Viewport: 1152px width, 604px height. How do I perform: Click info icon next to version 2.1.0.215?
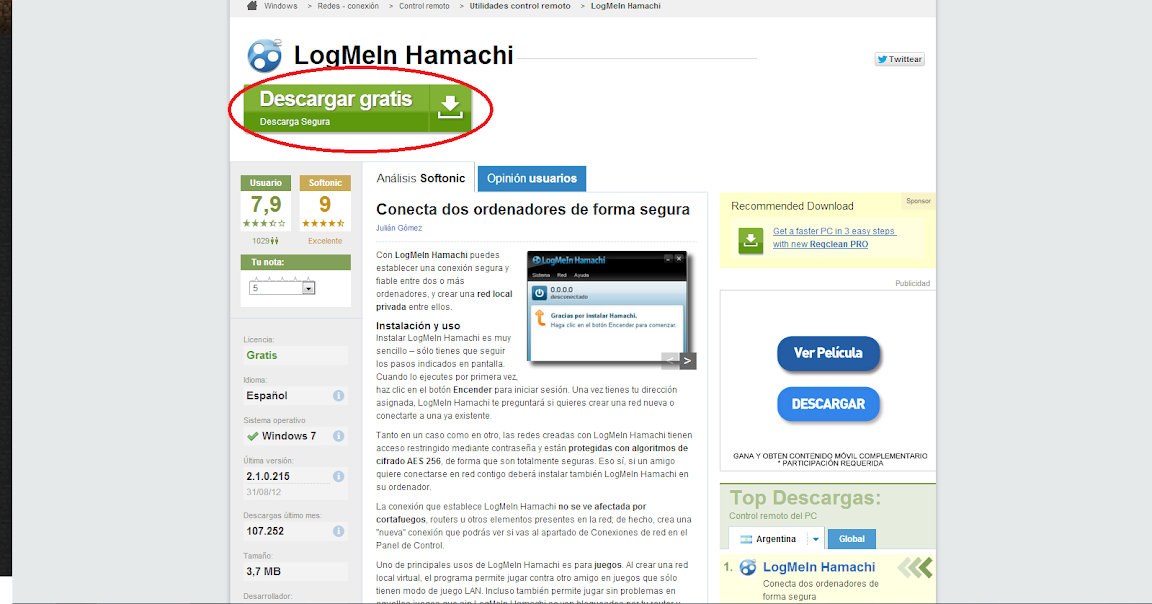click(x=339, y=476)
